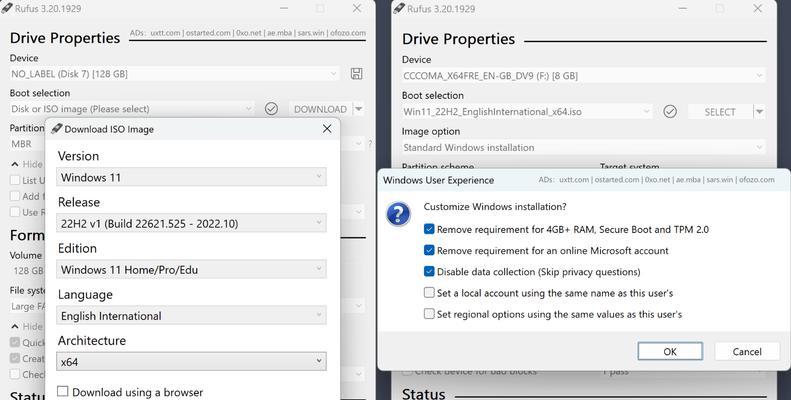Open the SELECT split-button arrow in right window
Image resolution: width=791 pixels, height=400 pixels.
[759, 112]
